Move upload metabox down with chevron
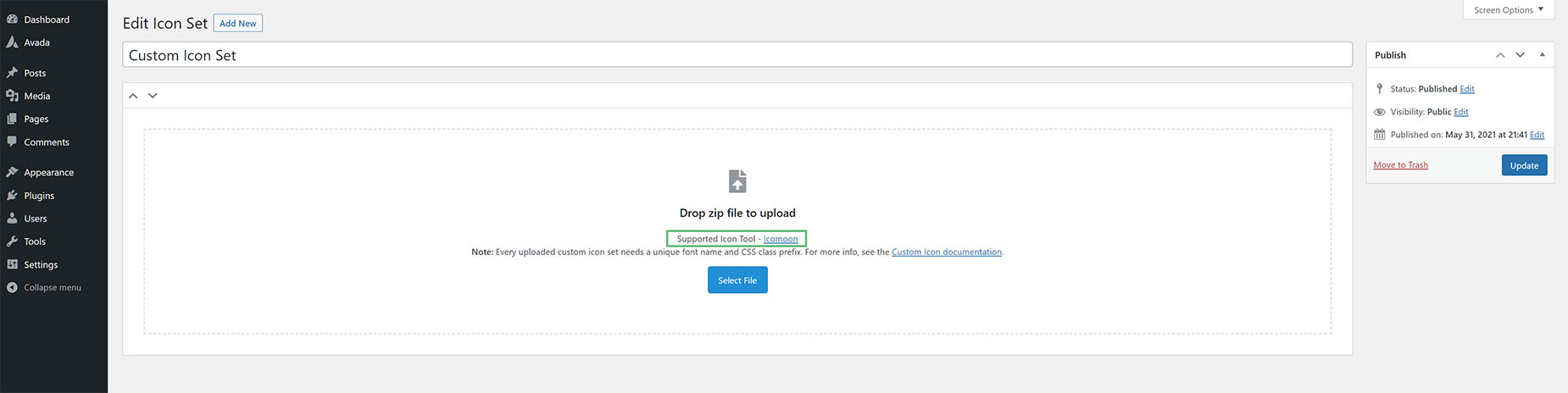The image size is (1568, 393). pyautogui.click(x=153, y=96)
